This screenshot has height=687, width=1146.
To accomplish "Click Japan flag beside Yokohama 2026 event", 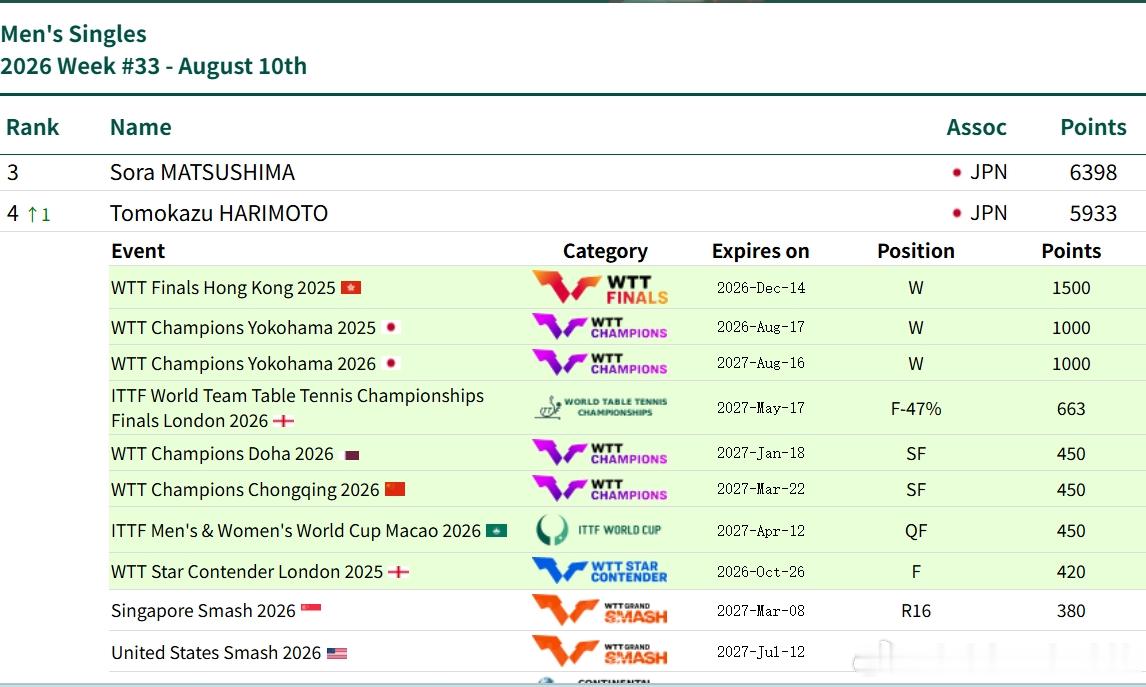I will (391, 363).
